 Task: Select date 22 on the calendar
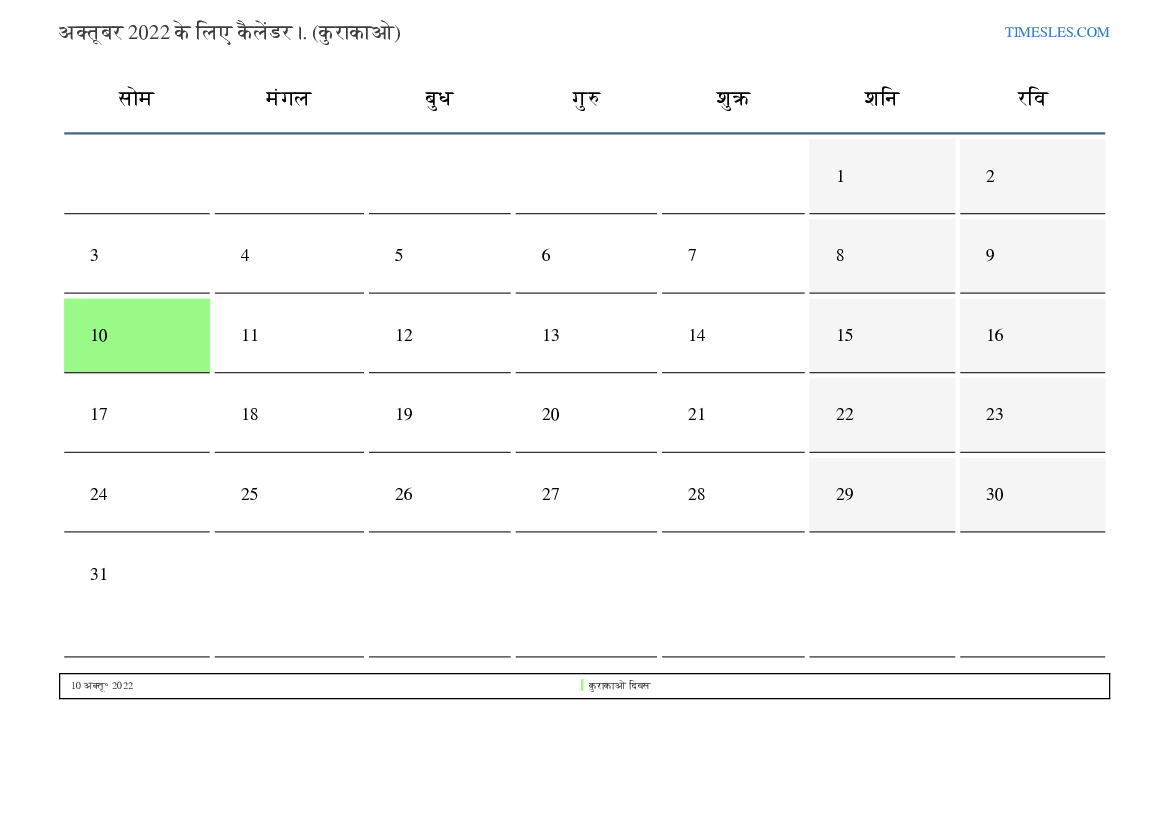tap(882, 415)
